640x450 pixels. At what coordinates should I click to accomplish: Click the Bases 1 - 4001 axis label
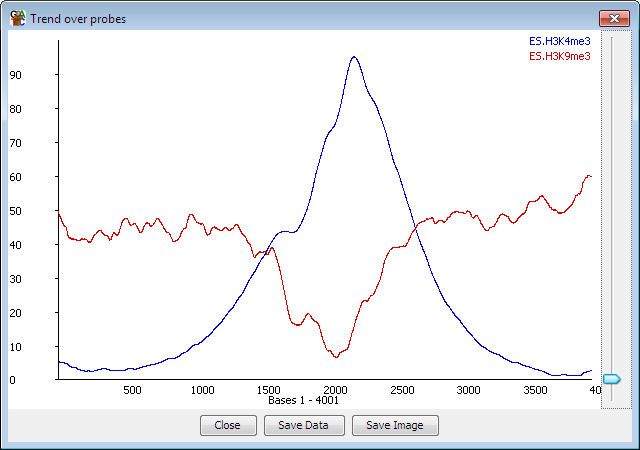click(x=303, y=400)
